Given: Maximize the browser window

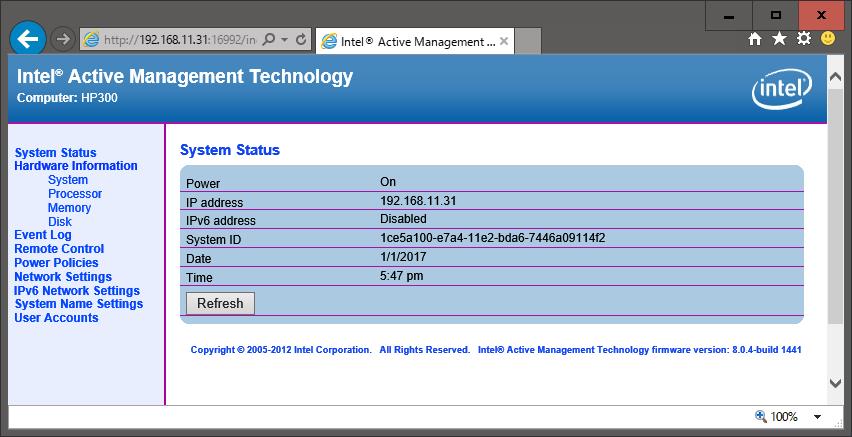Looking at the screenshot, I should point(776,16).
